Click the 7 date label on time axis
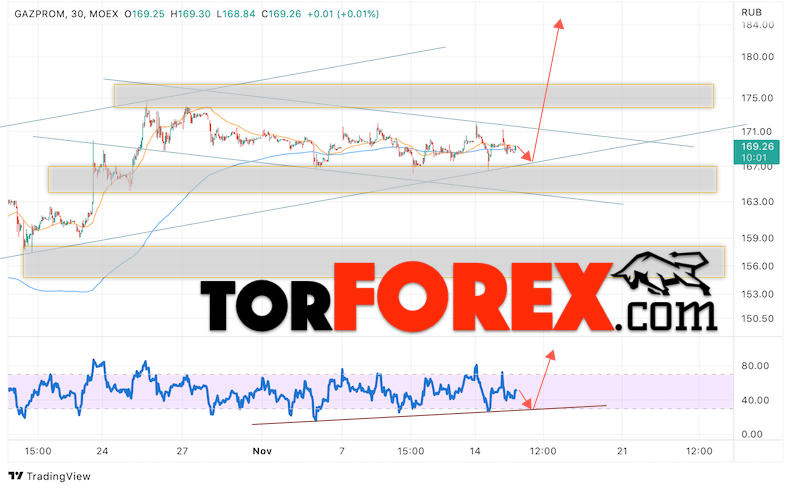Image resolution: width=791 pixels, height=490 pixels. point(342,451)
